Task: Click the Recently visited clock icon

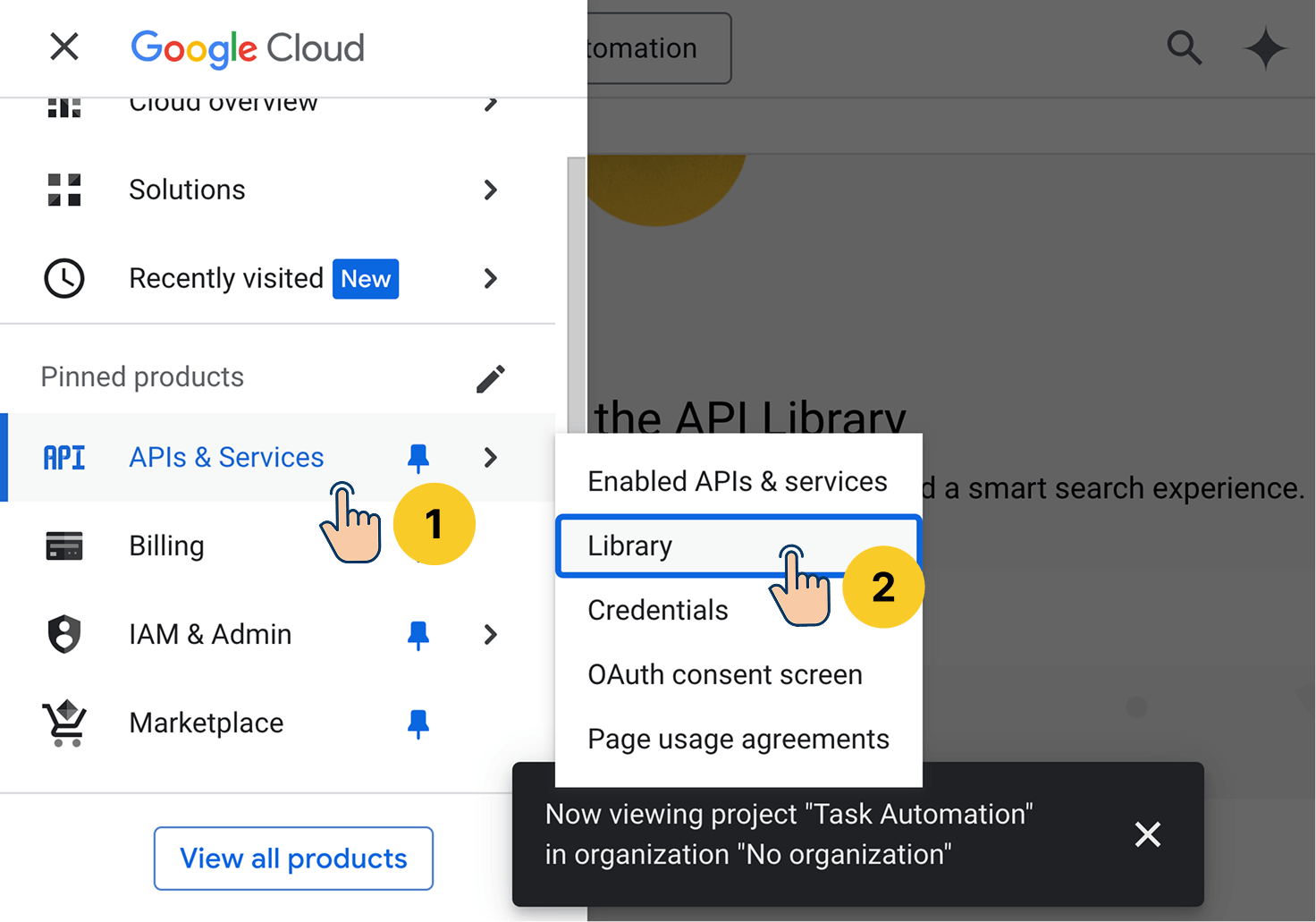Action: click(x=64, y=278)
